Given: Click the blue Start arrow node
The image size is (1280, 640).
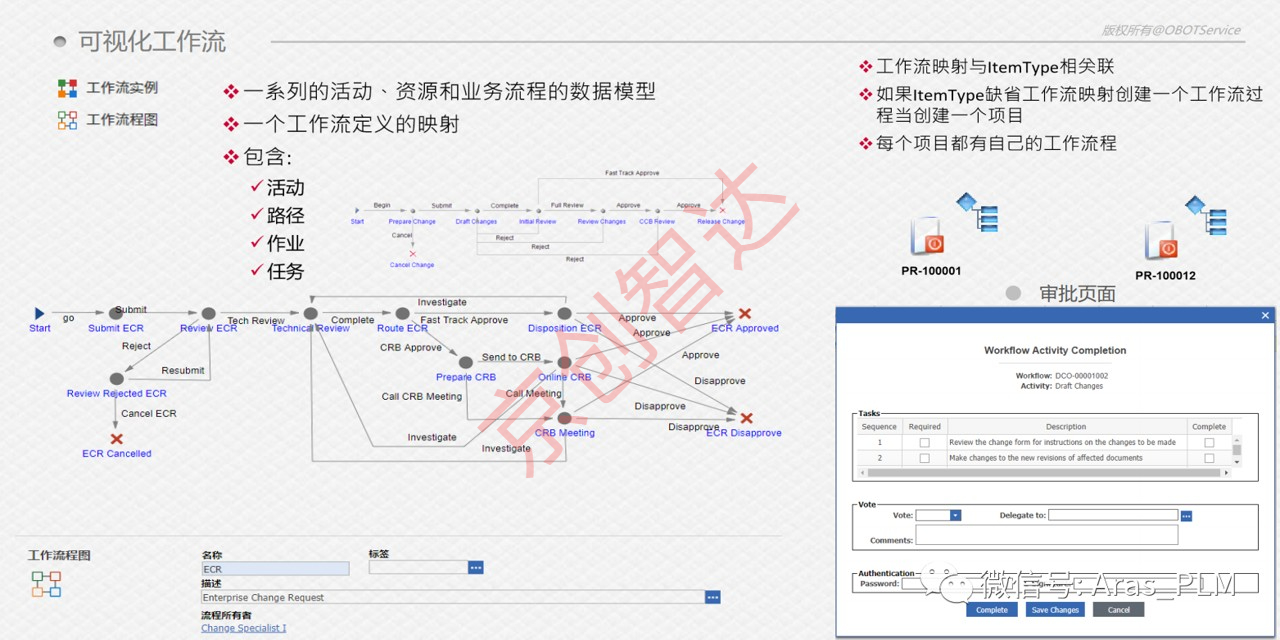Looking at the screenshot, I should point(39,314).
